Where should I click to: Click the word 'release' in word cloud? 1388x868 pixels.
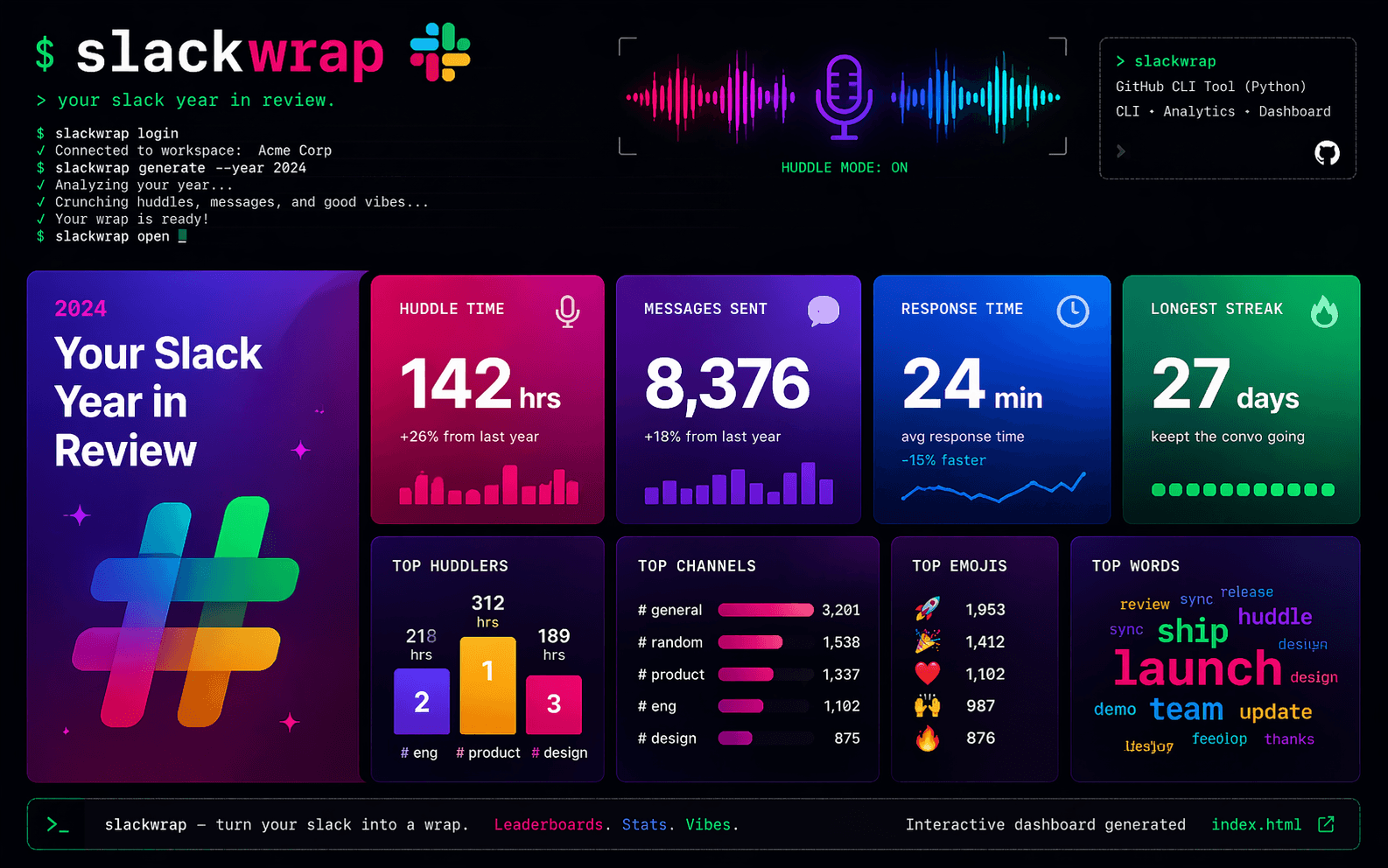[1247, 592]
